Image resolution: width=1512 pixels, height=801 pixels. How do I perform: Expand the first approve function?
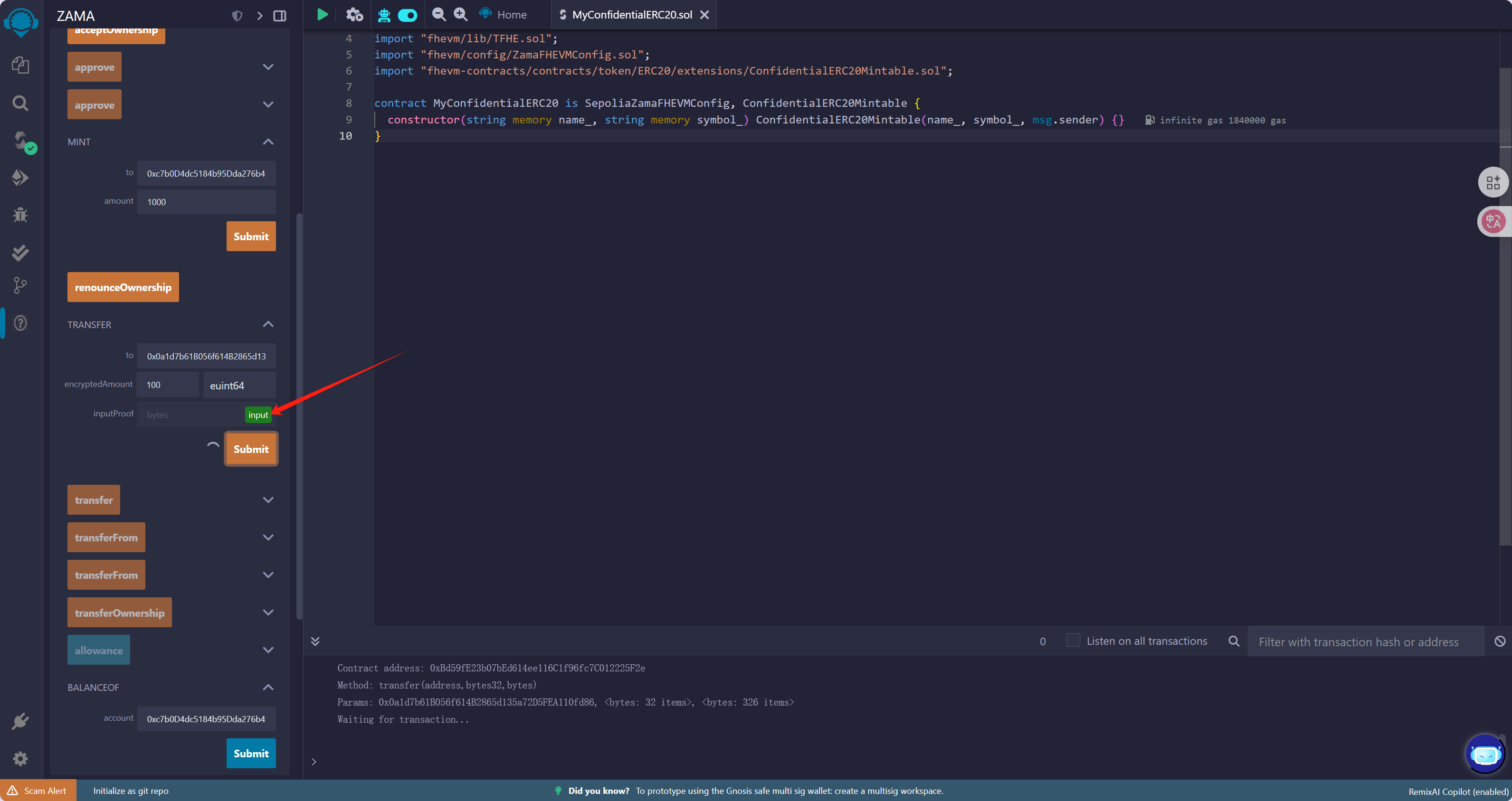click(x=268, y=67)
